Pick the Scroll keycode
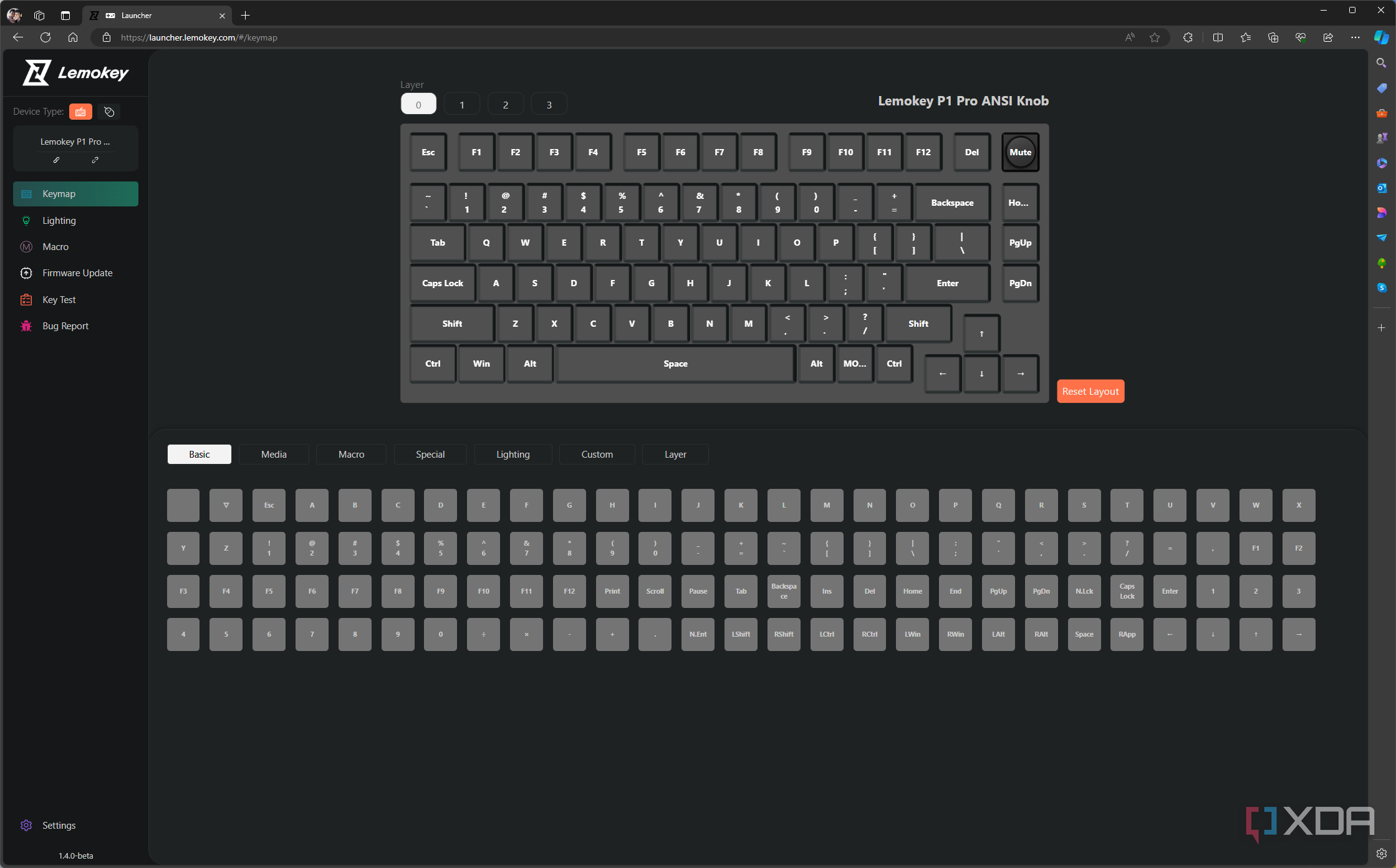The image size is (1396, 868). click(655, 591)
